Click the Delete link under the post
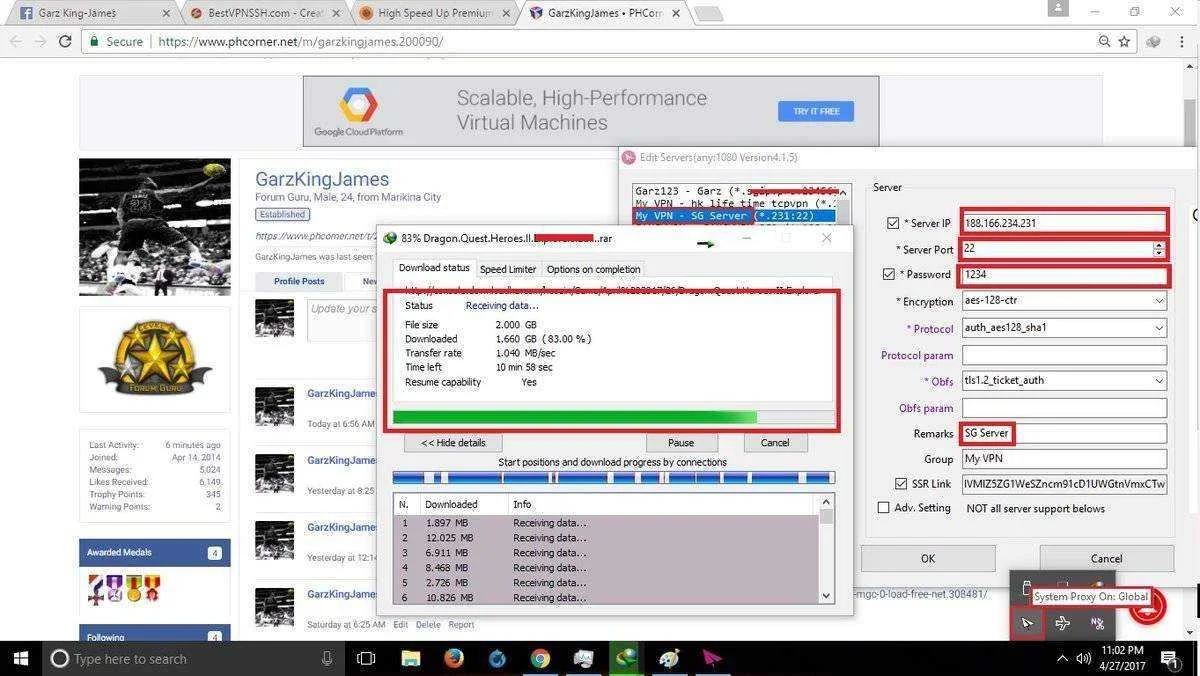Image resolution: width=1200 pixels, height=676 pixels. 428,625
